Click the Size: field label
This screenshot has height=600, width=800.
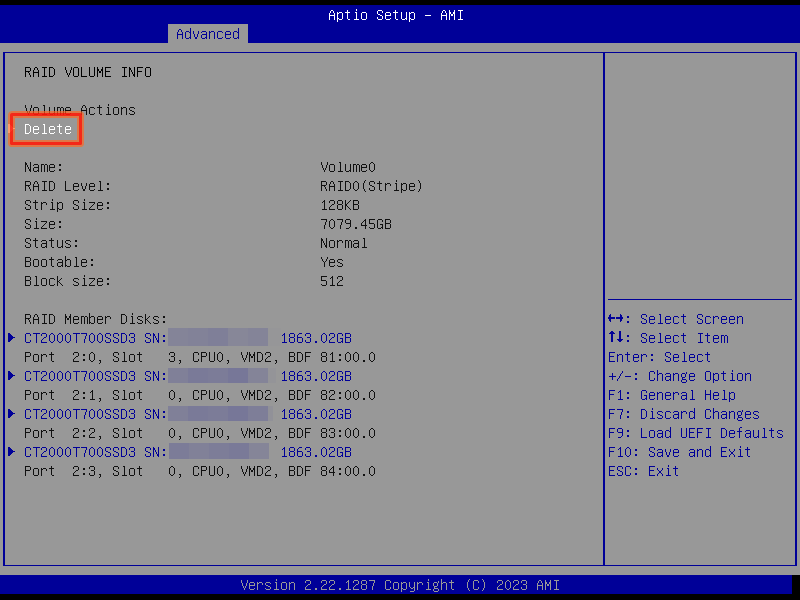[44, 224]
